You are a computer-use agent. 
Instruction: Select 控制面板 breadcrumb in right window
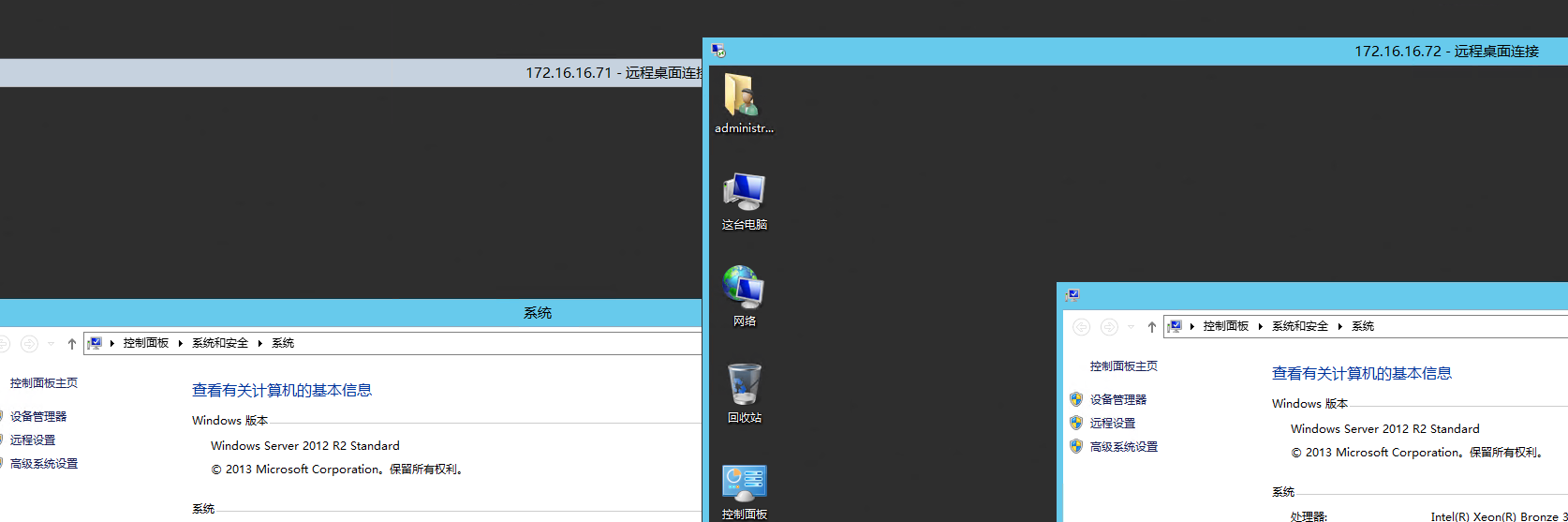(1226, 326)
